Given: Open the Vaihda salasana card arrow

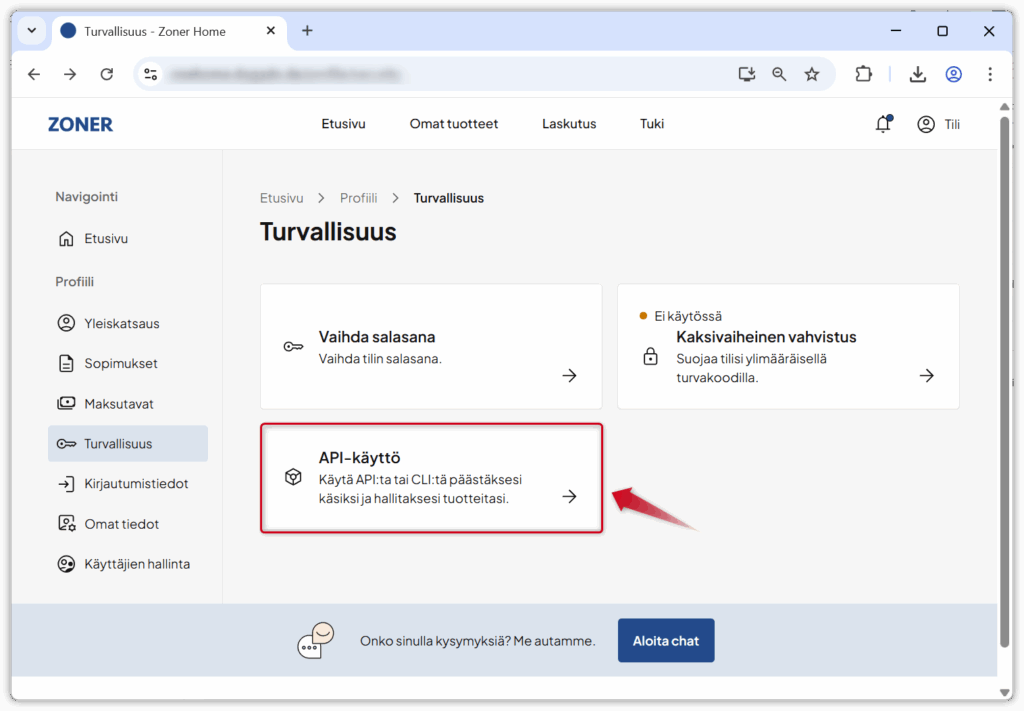Looking at the screenshot, I should (569, 376).
